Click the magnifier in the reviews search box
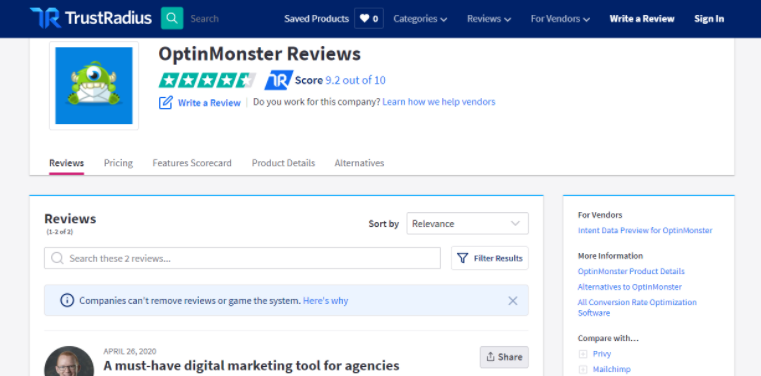This screenshot has width=761, height=376. coord(57,258)
